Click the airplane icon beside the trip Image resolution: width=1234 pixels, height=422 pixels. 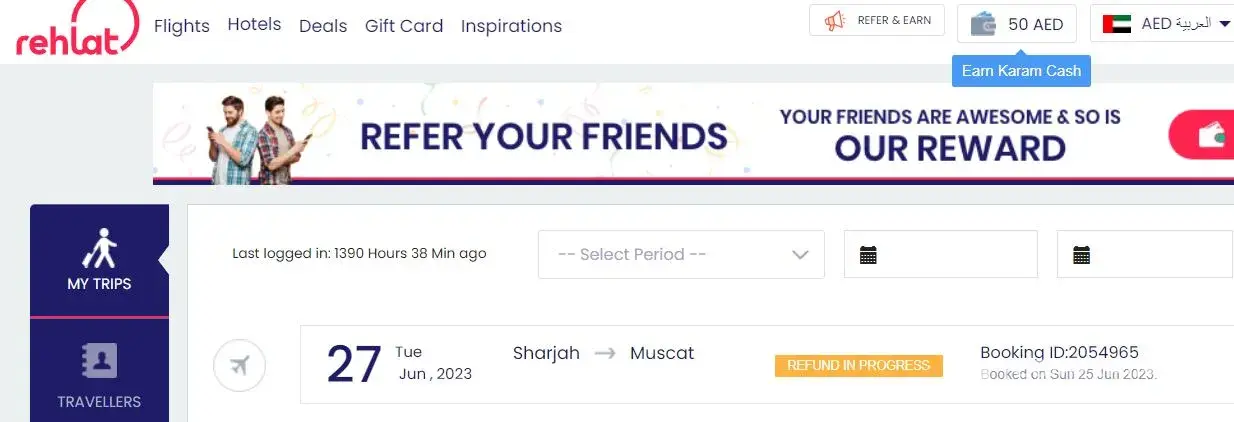coord(239,366)
